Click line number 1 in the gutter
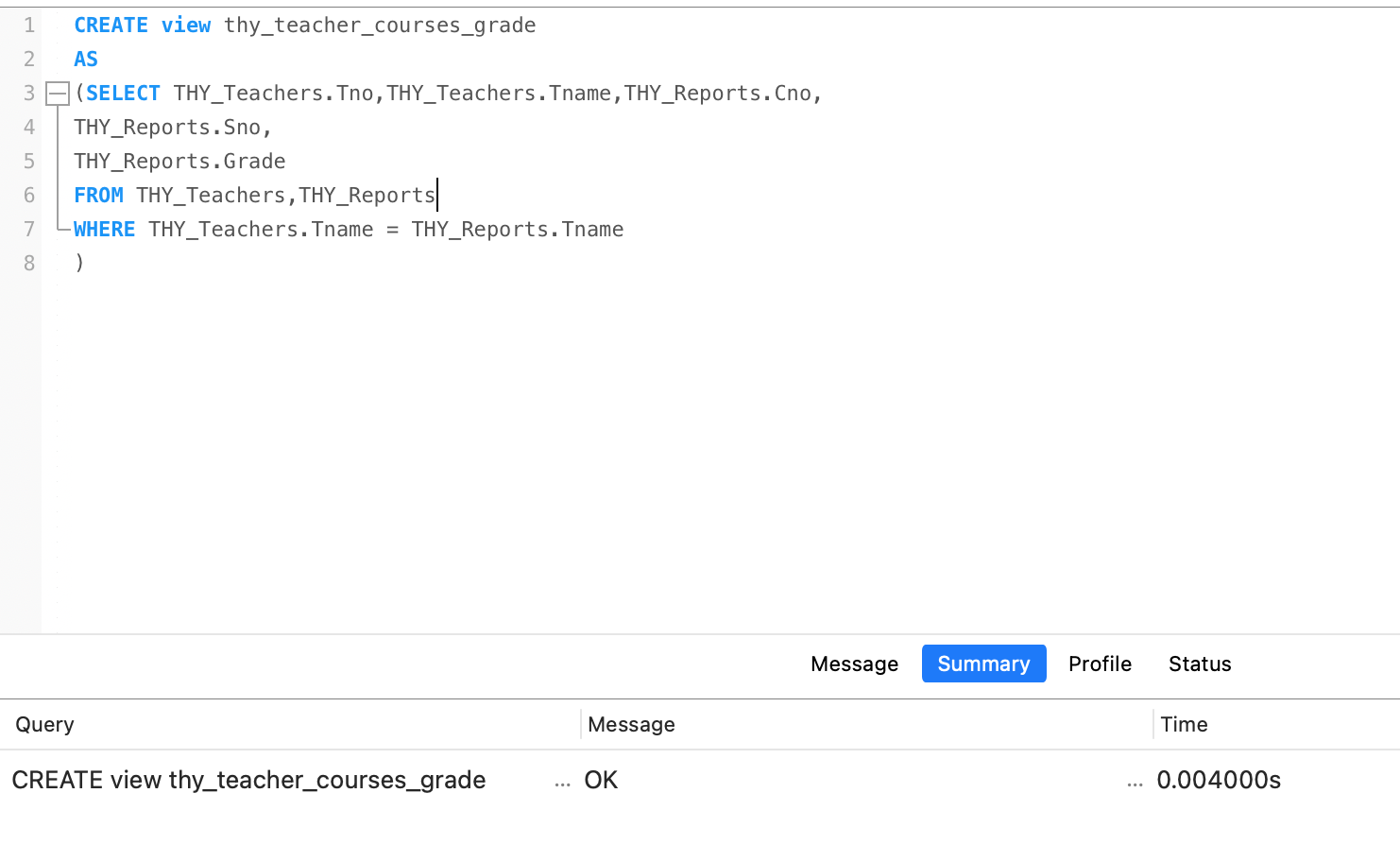1400x862 pixels. (29, 26)
